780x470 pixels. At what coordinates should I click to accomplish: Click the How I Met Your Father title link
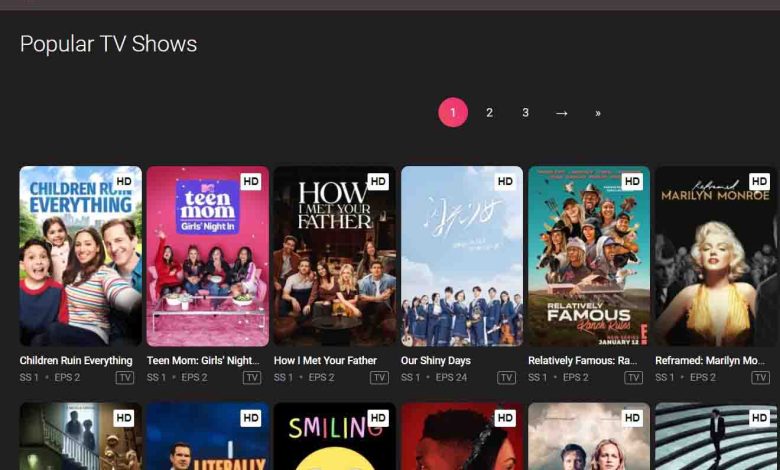click(325, 361)
